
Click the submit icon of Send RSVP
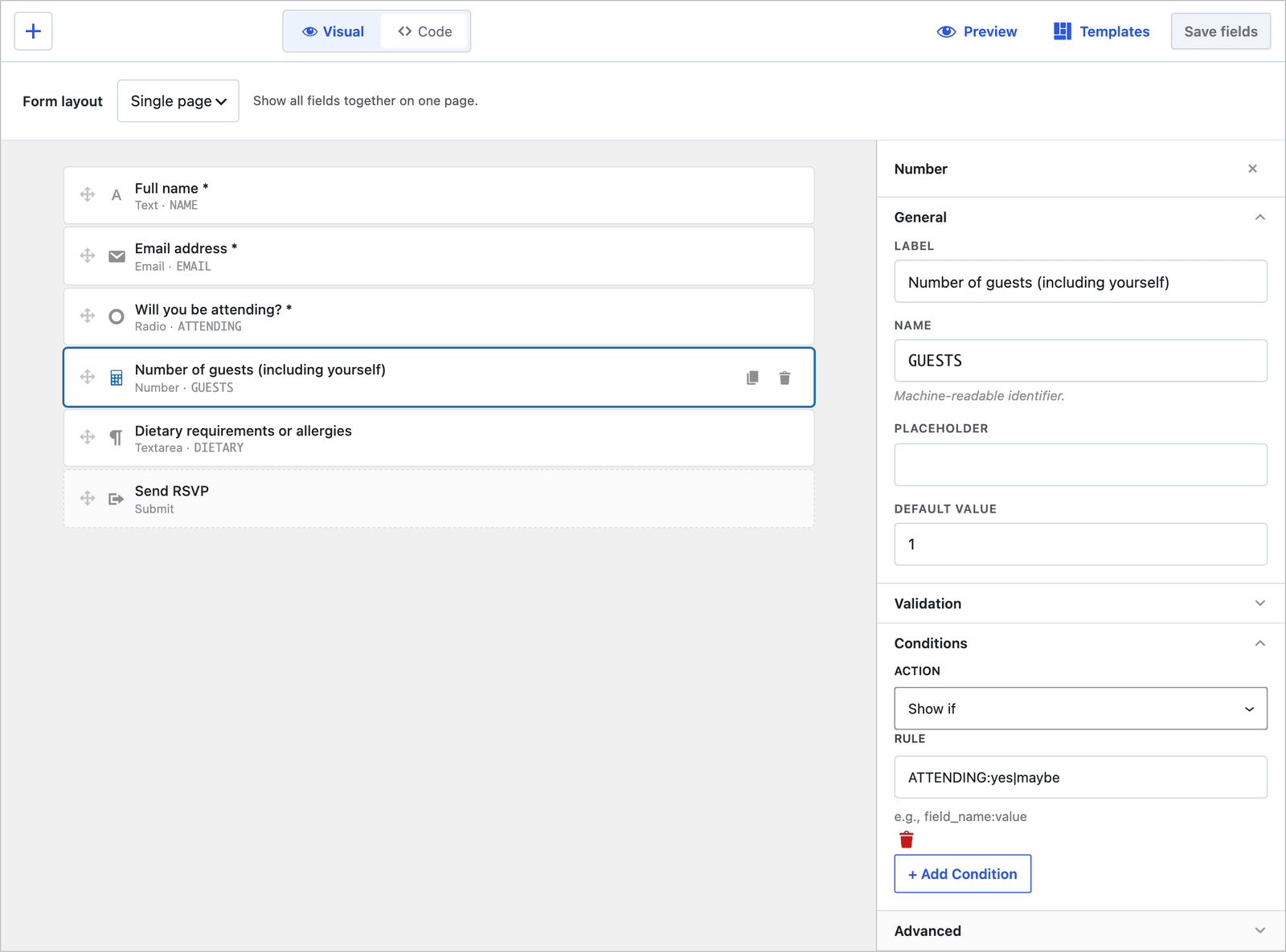(117, 499)
